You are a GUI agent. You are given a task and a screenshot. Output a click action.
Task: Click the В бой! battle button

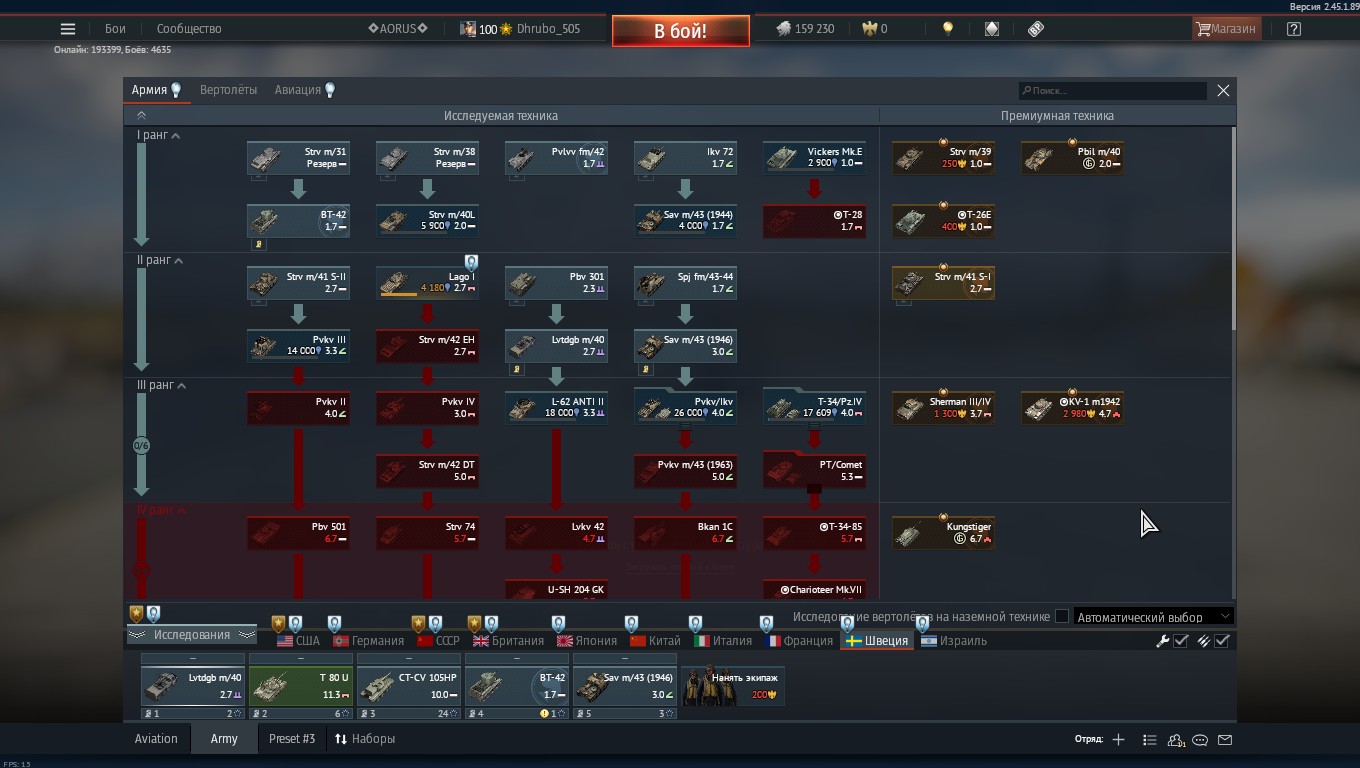tap(681, 31)
